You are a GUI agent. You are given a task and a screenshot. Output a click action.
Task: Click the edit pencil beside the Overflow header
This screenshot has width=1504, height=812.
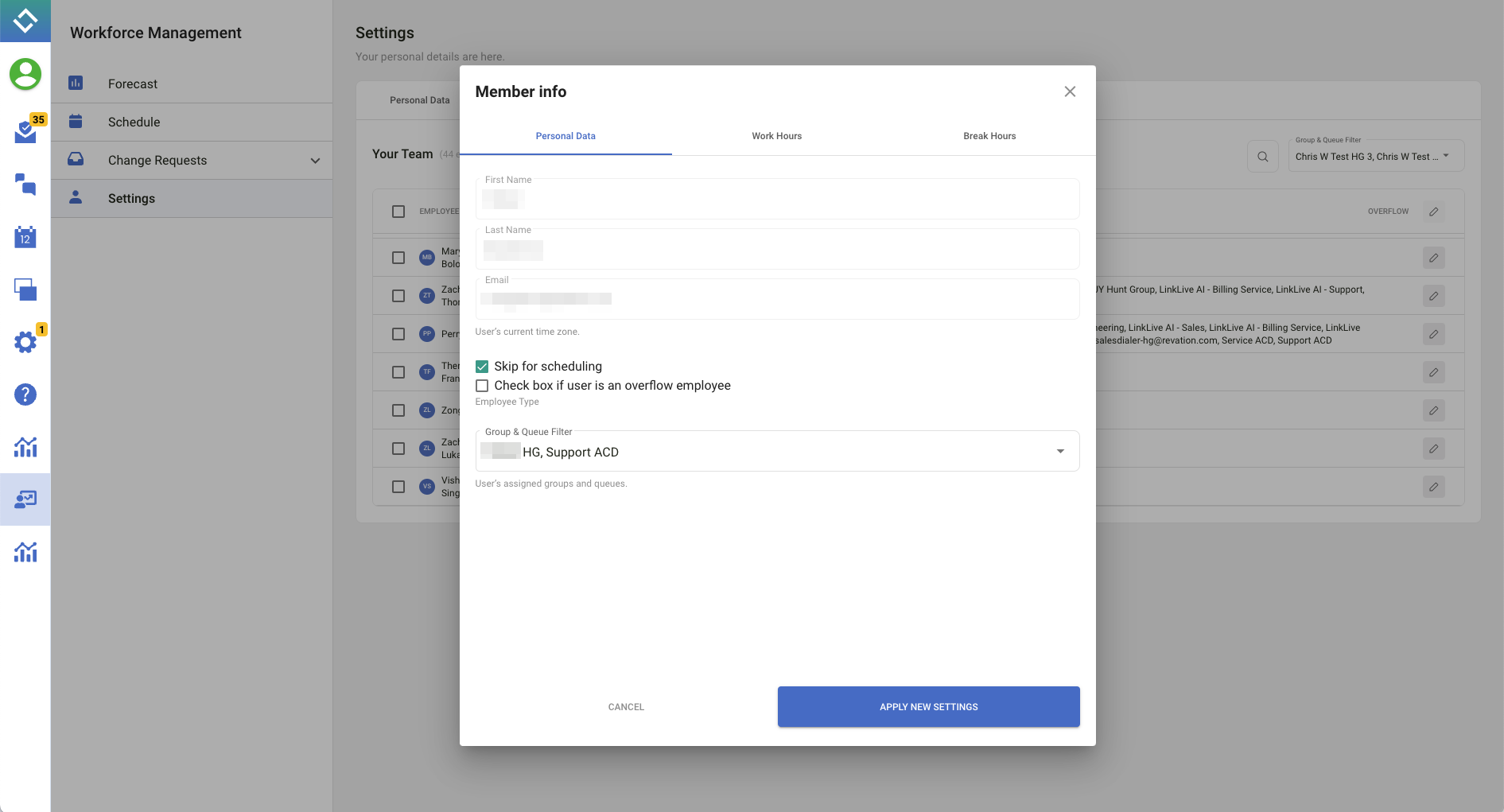click(x=1433, y=212)
